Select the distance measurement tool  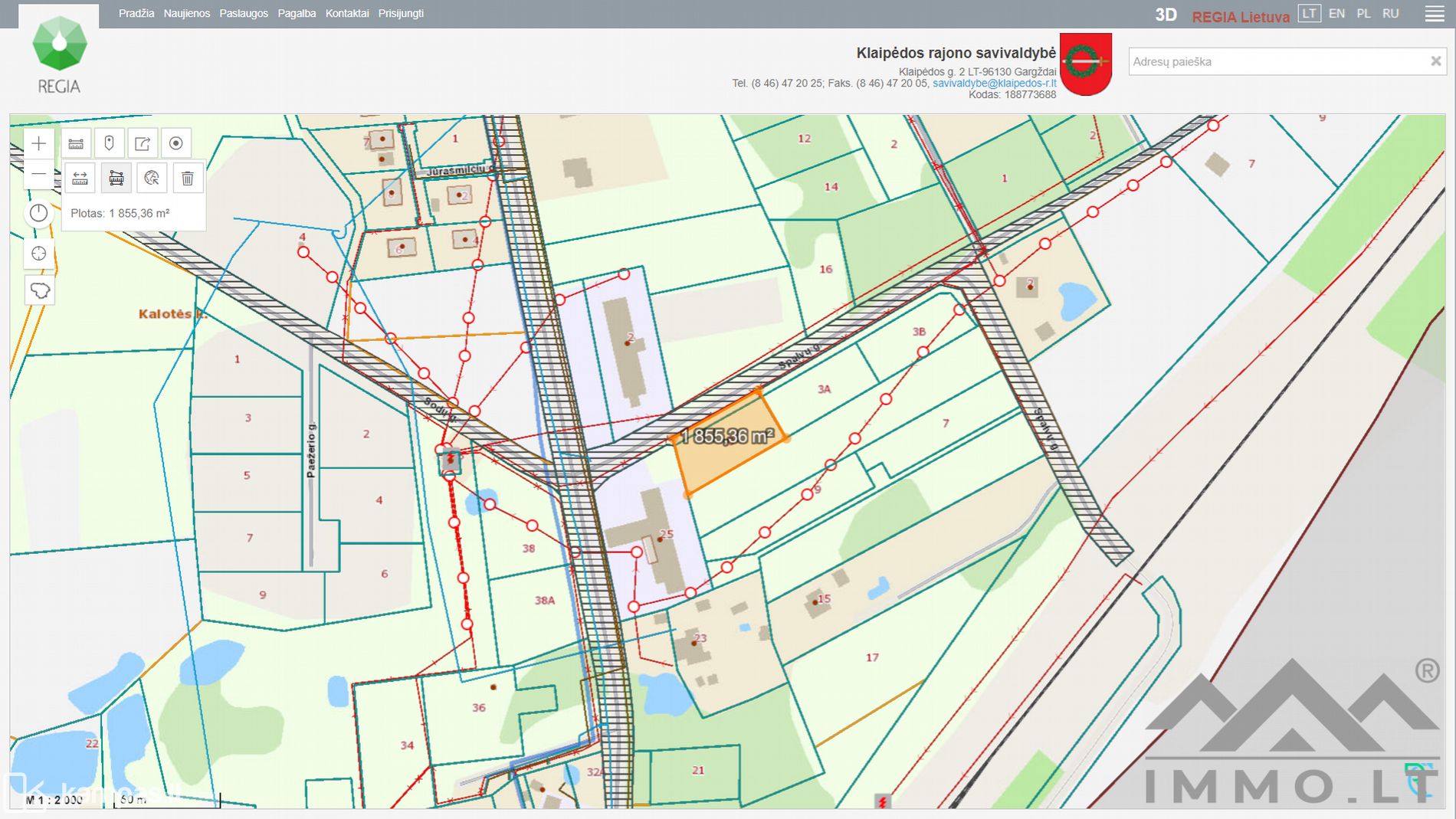click(x=80, y=179)
